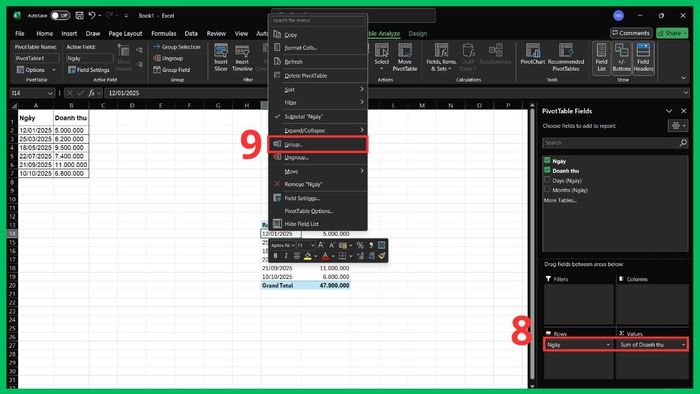
Task: Select Group... in context menu
Action: 318,145
